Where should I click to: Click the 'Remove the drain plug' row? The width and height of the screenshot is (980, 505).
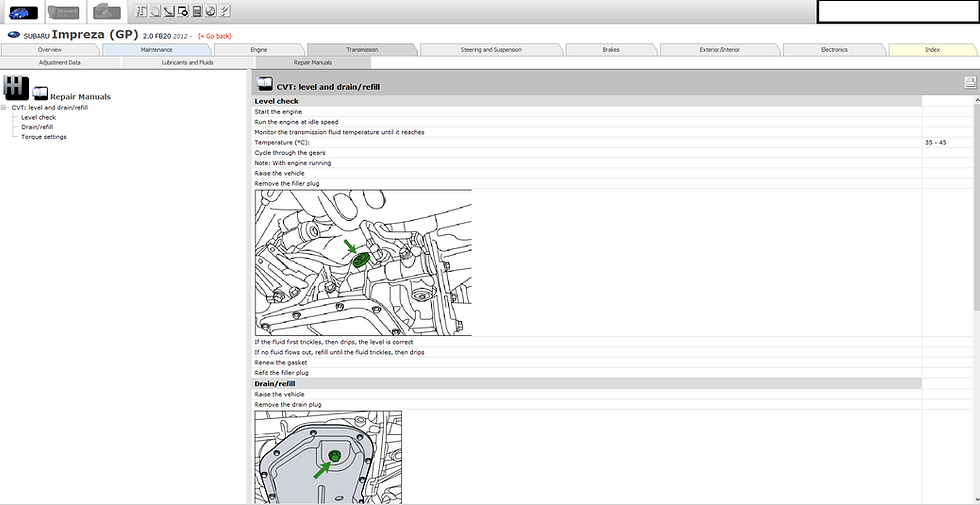[x=587, y=405]
